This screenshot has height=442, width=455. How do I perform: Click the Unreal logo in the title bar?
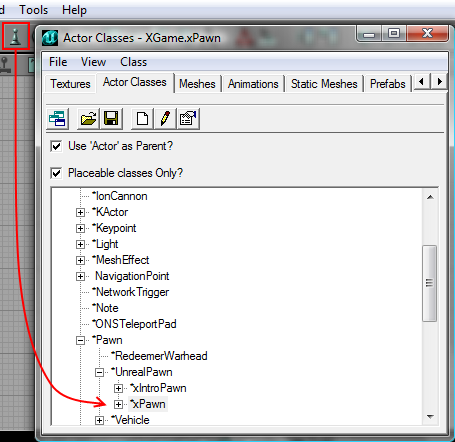tap(50, 38)
